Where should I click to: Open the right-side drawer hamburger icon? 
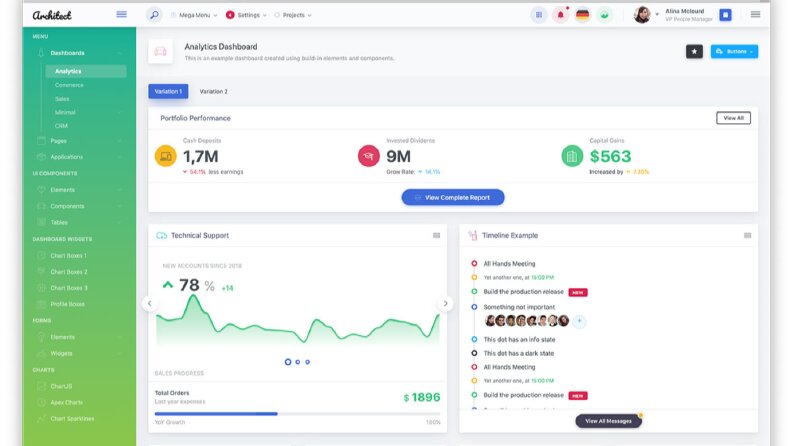point(756,14)
